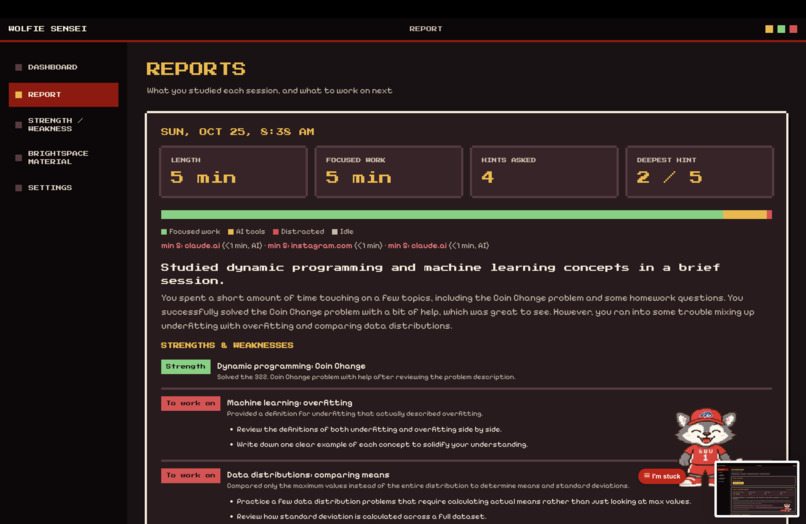
Task: Click the bullet about reviewing definitions side by side
Action: tap(369, 429)
